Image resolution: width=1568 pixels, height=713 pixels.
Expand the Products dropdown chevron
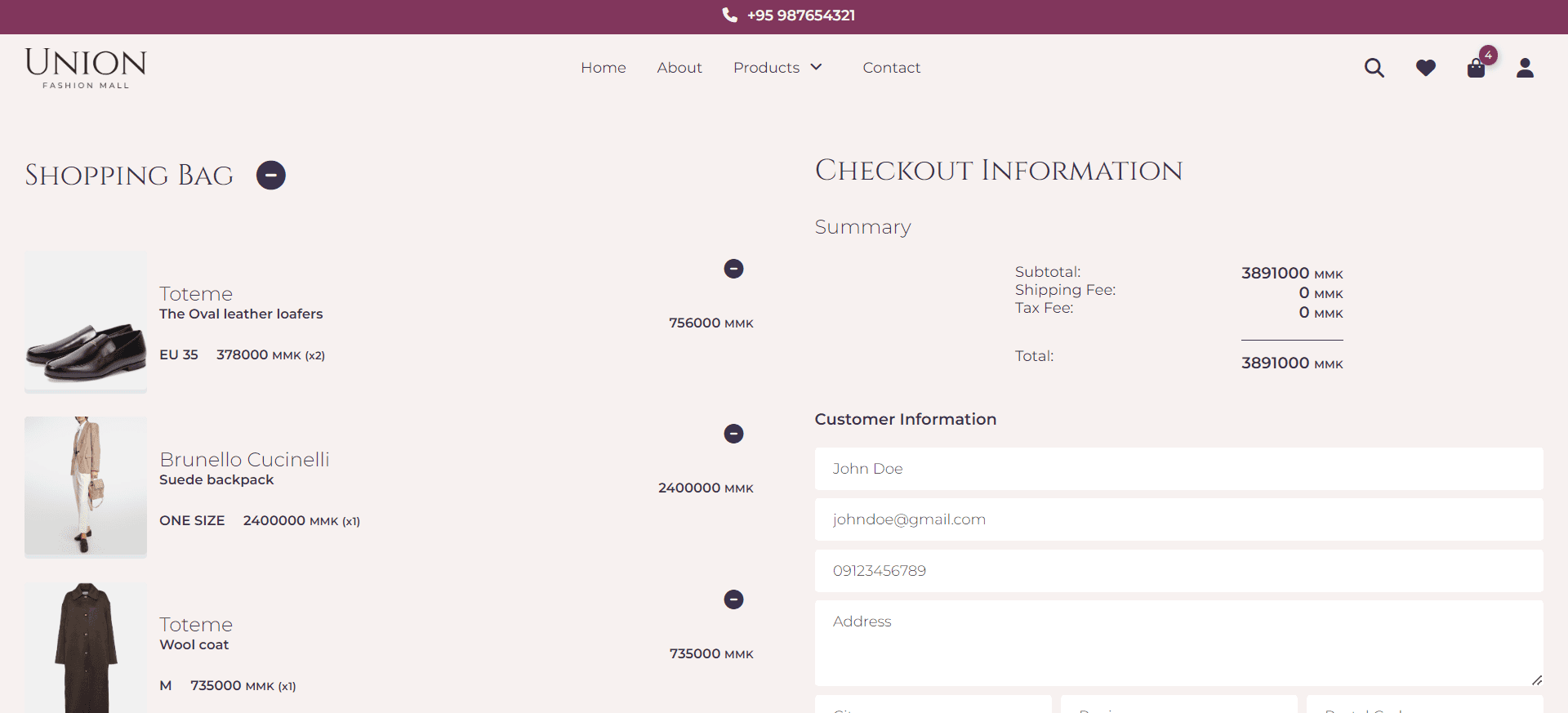click(x=816, y=68)
